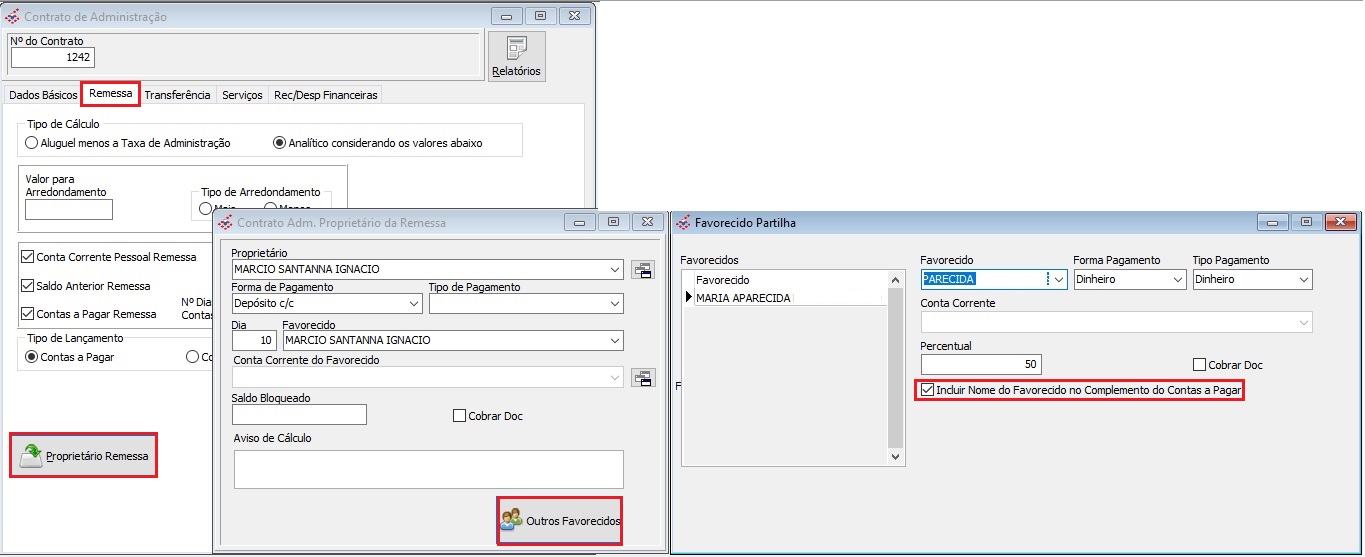Click the Proprietário Remessa icon button
Image resolution: width=1365 pixels, height=557 pixels.
tap(31, 456)
